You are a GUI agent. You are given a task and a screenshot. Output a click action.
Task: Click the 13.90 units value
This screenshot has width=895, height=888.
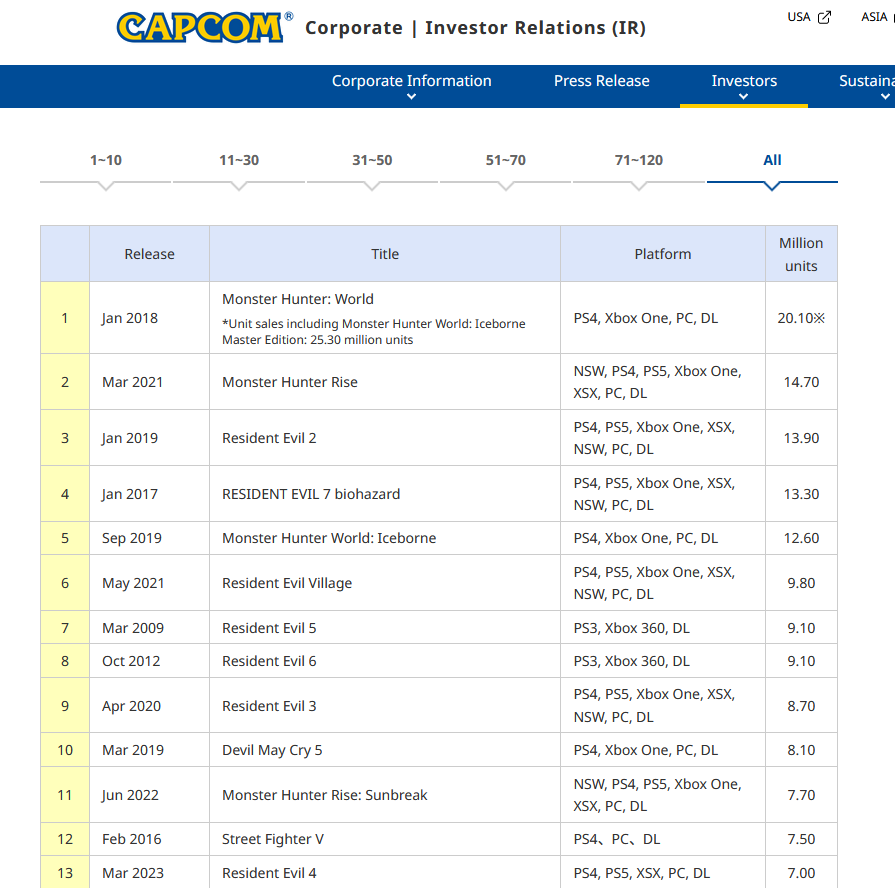coord(801,438)
